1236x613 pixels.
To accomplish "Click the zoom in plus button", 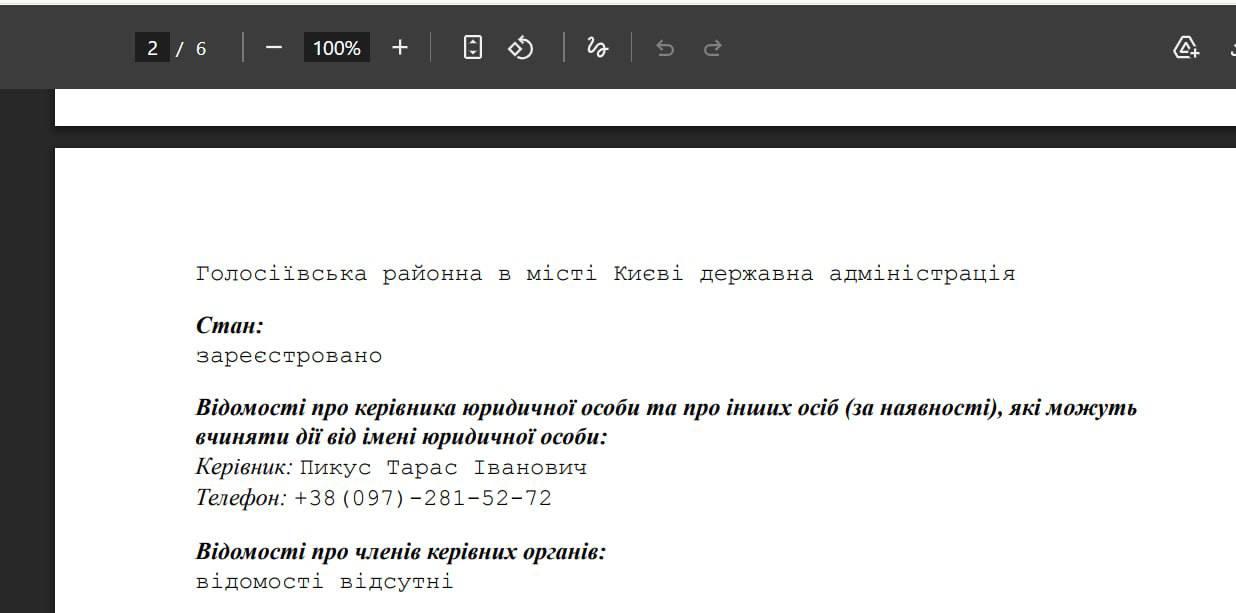I will [x=399, y=48].
